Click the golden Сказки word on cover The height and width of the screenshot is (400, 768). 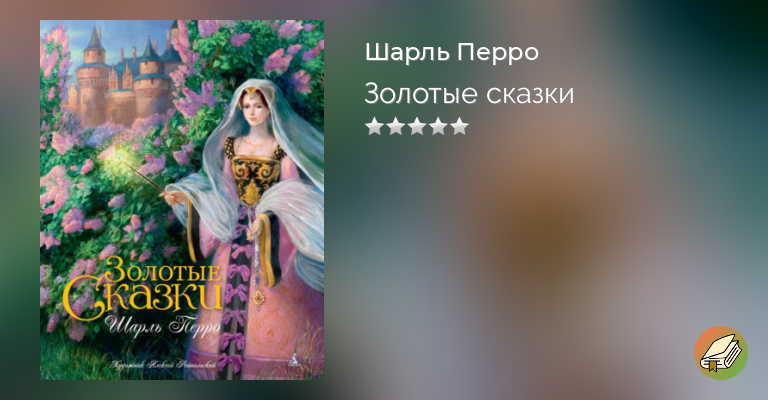coord(143,295)
